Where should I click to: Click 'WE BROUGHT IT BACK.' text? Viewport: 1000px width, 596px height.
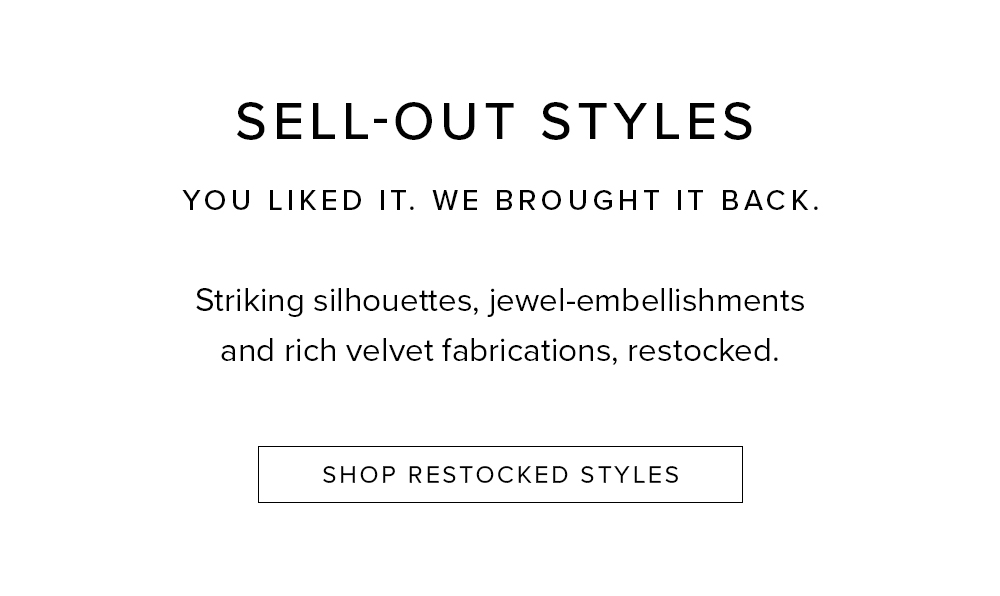(626, 200)
